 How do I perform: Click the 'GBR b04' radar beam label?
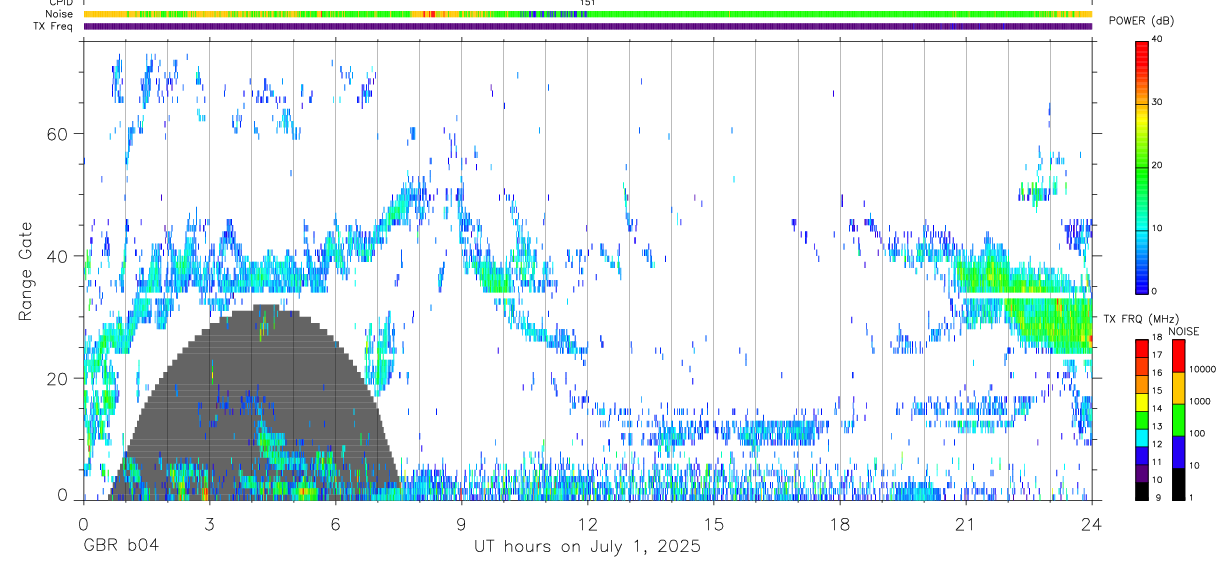[120, 547]
